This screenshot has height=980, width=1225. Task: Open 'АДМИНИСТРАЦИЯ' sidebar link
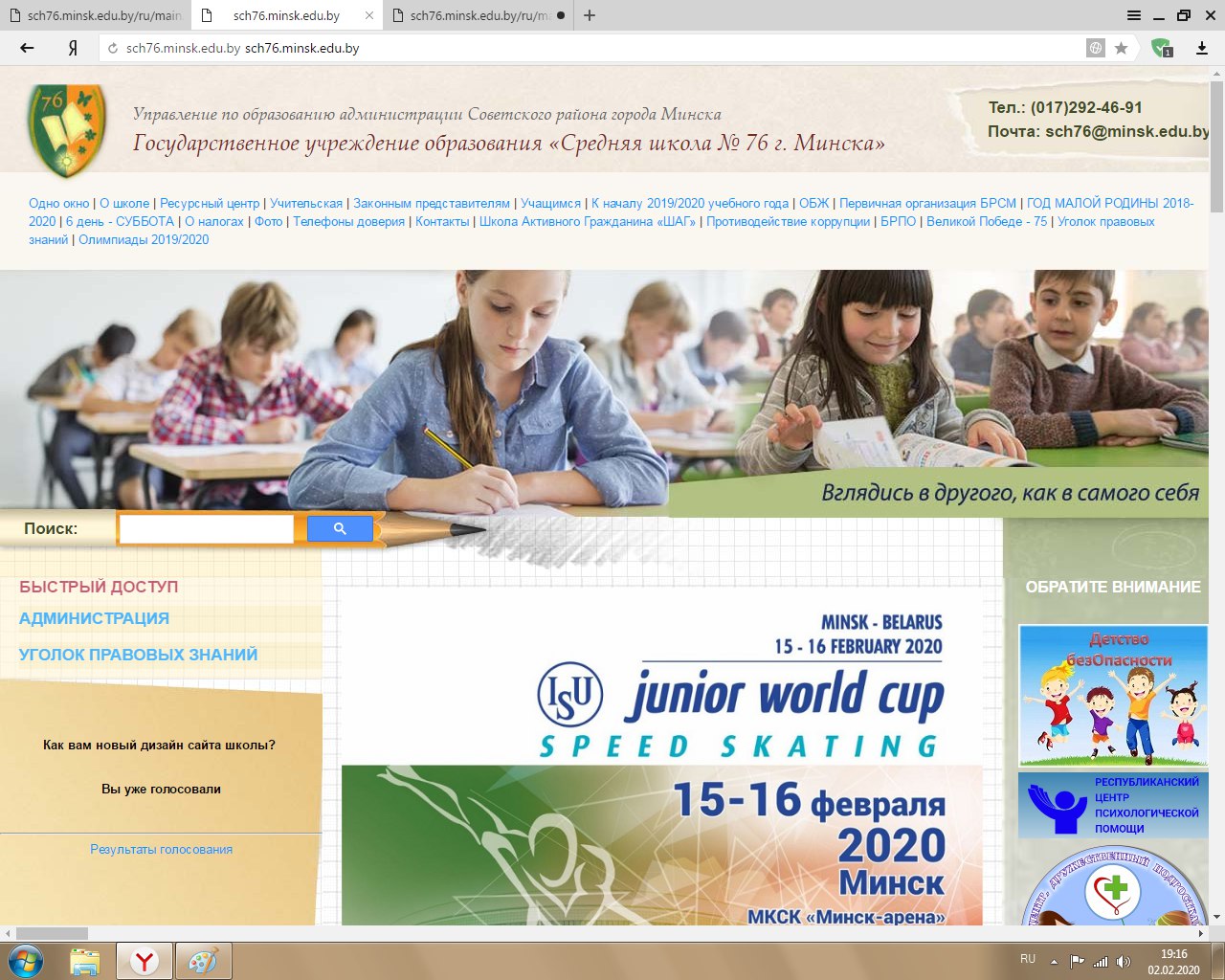click(x=94, y=618)
